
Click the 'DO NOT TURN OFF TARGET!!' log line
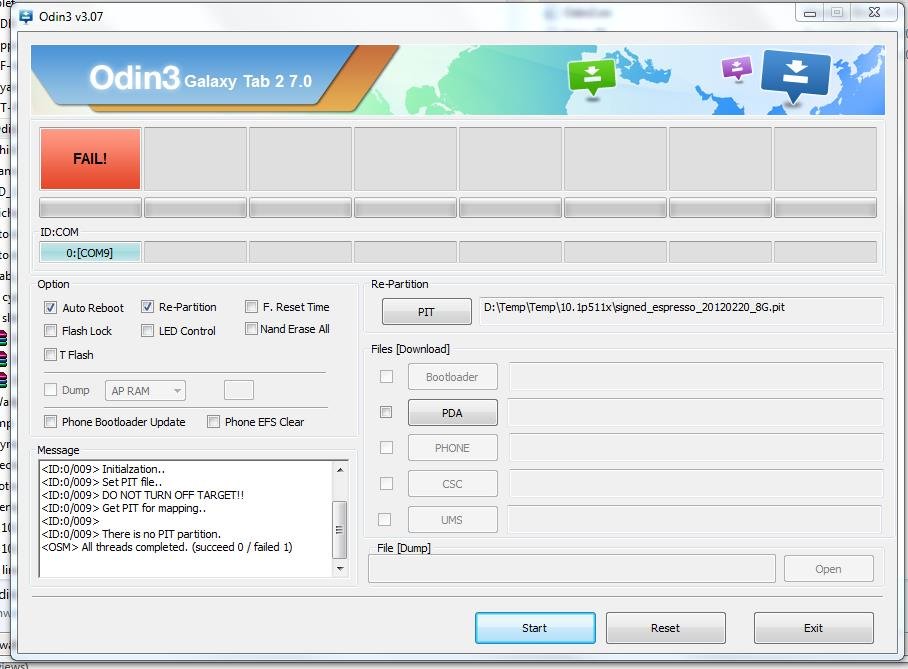142,495
